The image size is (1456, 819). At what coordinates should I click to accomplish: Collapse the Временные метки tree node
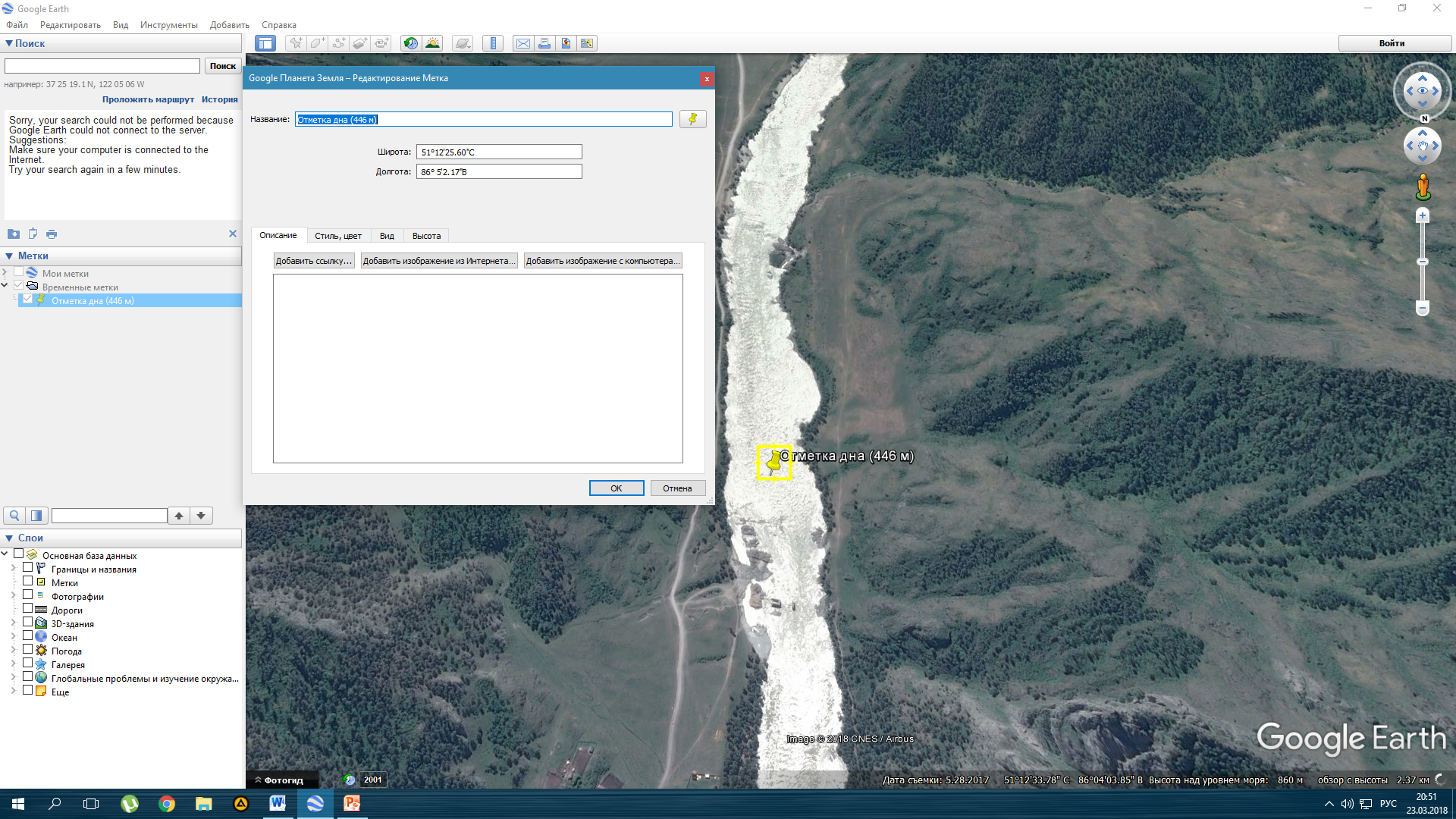point(5,286)
